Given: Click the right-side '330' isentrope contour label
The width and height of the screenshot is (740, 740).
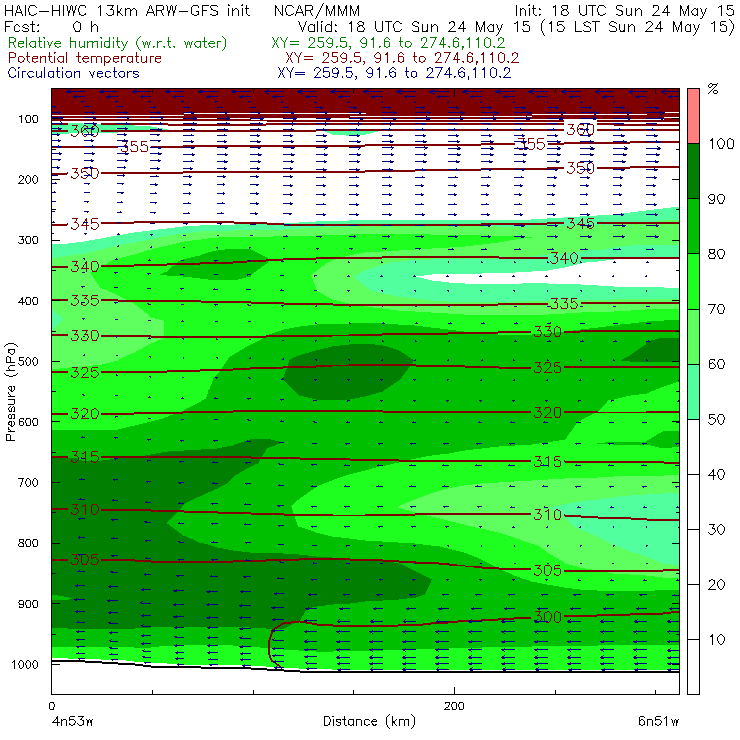Looking at the screenshot, I should (547, 332).
